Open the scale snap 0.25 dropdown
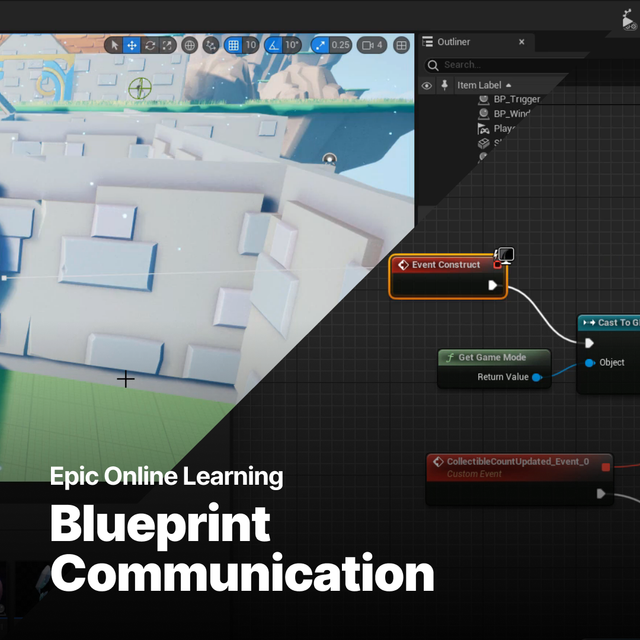 pyautogui.click(x=341, y=45)
